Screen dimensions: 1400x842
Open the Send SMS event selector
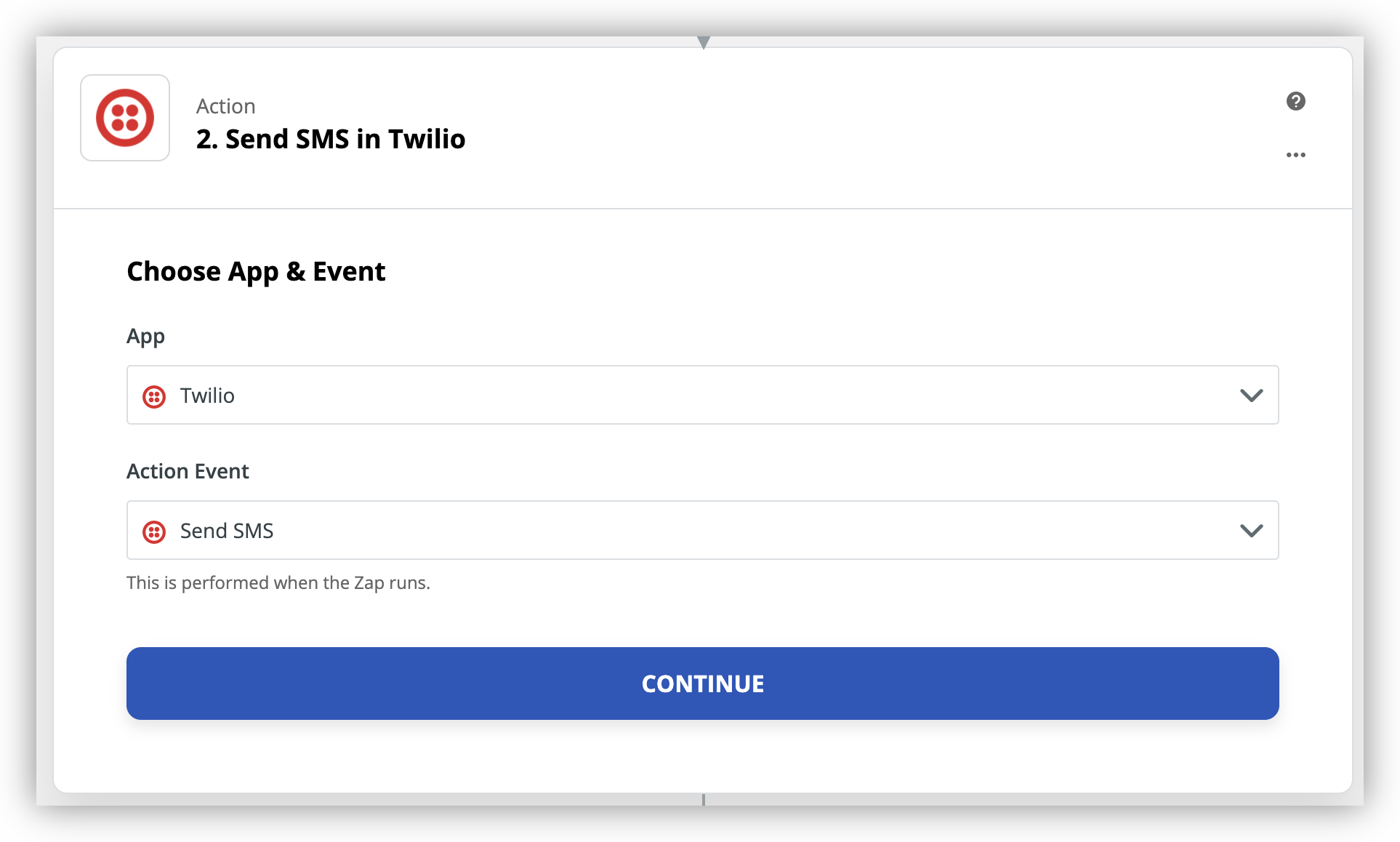tap(702, 530)
